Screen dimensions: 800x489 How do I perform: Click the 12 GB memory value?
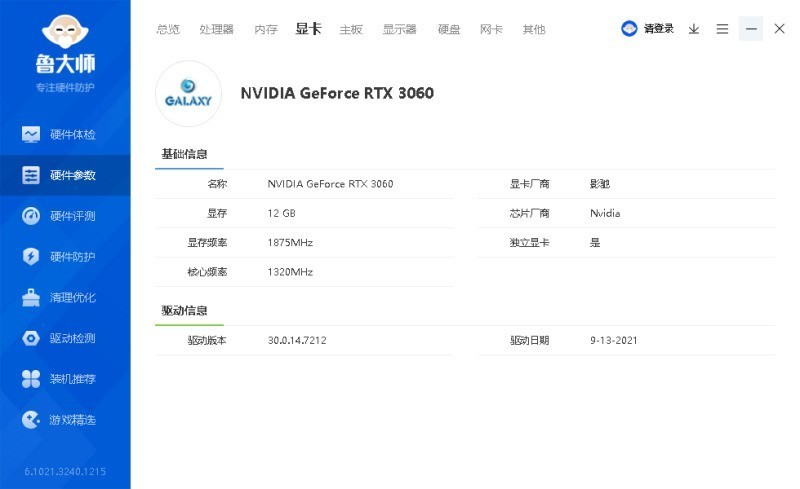(281, 213)
